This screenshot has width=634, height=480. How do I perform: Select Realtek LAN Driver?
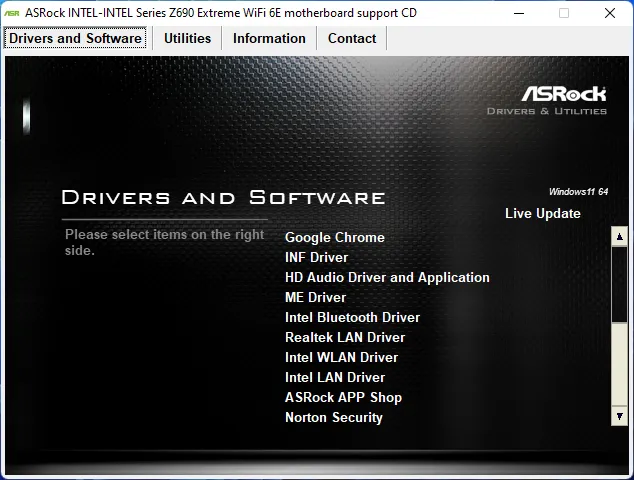click(345, 337)
